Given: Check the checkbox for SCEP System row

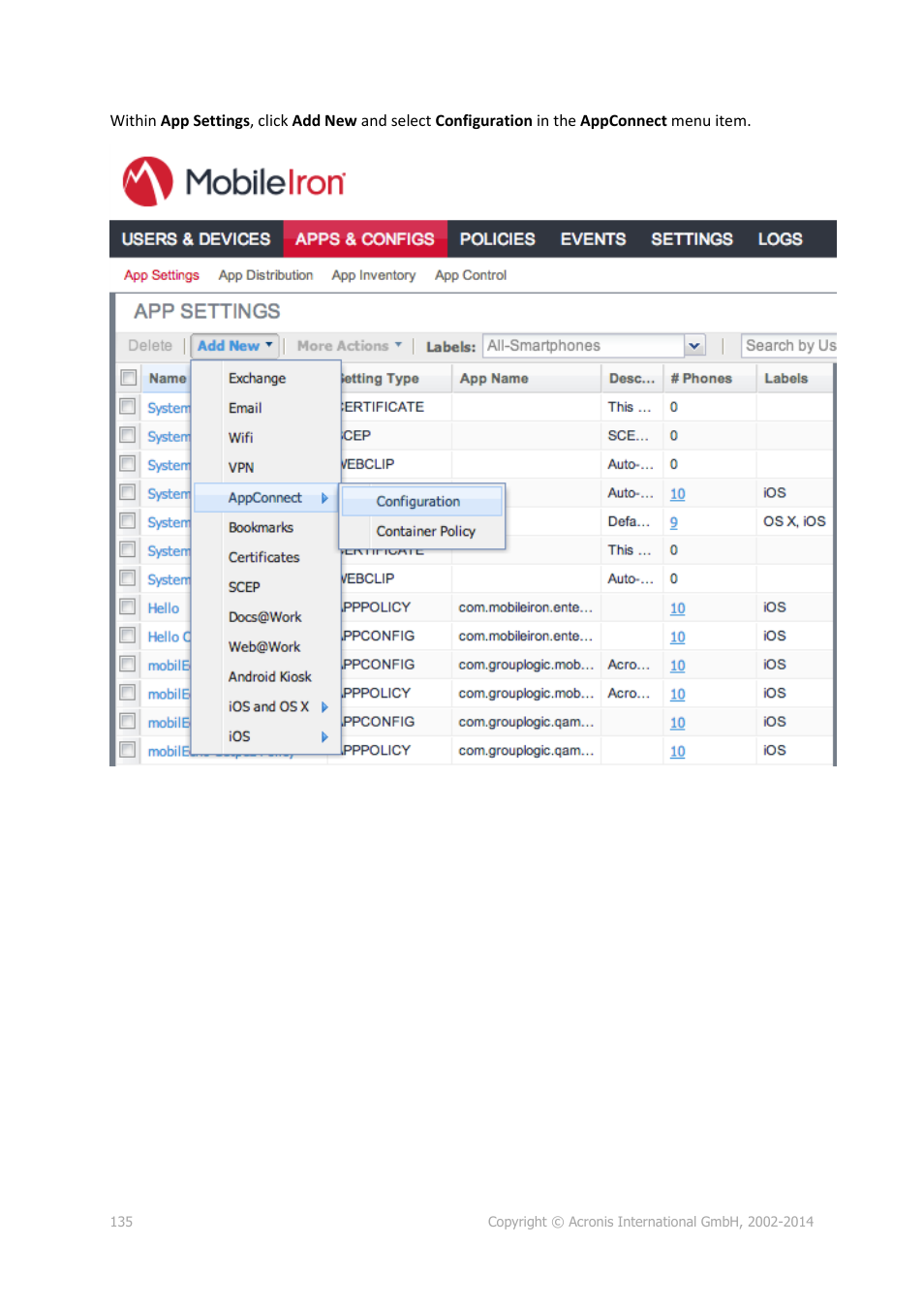Looking at the screenshot, I should [x=128, y=436].
